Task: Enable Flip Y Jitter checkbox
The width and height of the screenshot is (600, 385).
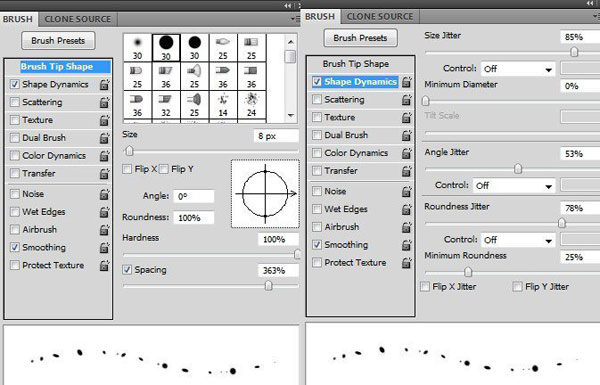Action: 517,287
